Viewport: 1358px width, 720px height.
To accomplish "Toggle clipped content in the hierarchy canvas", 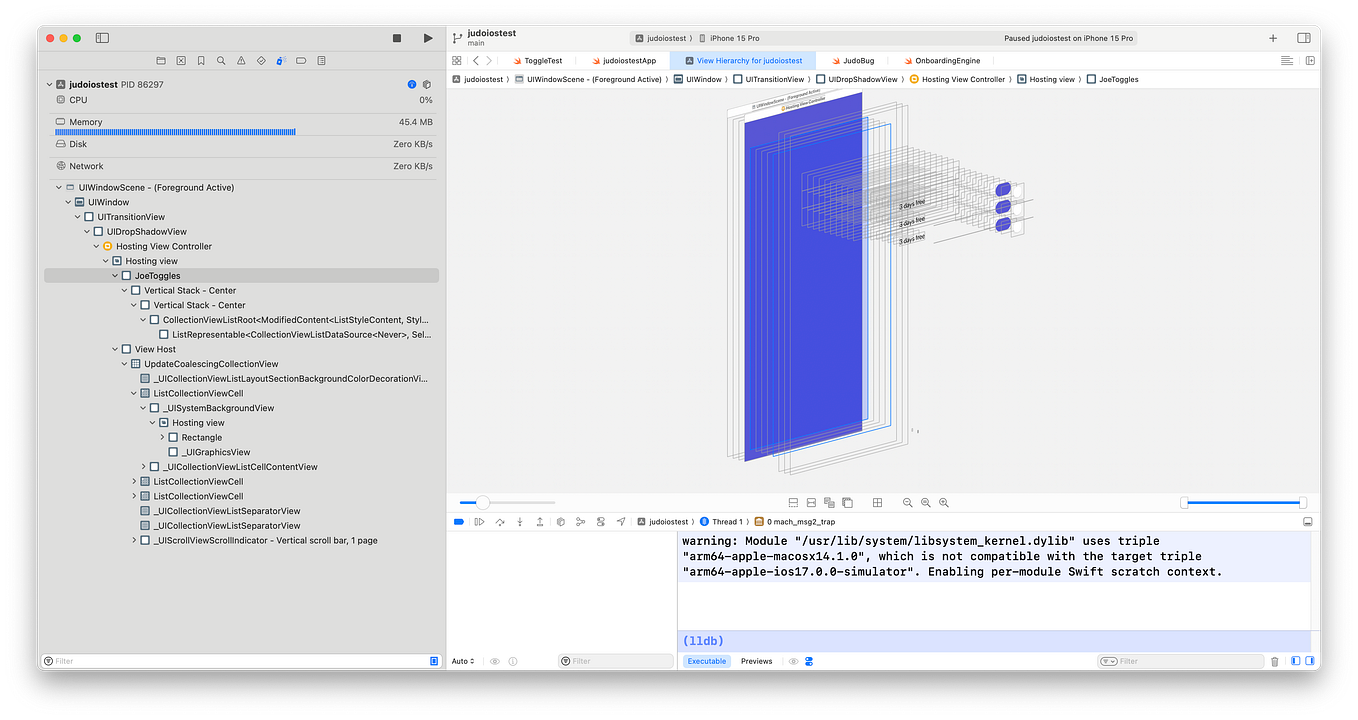I will (793, 502).
